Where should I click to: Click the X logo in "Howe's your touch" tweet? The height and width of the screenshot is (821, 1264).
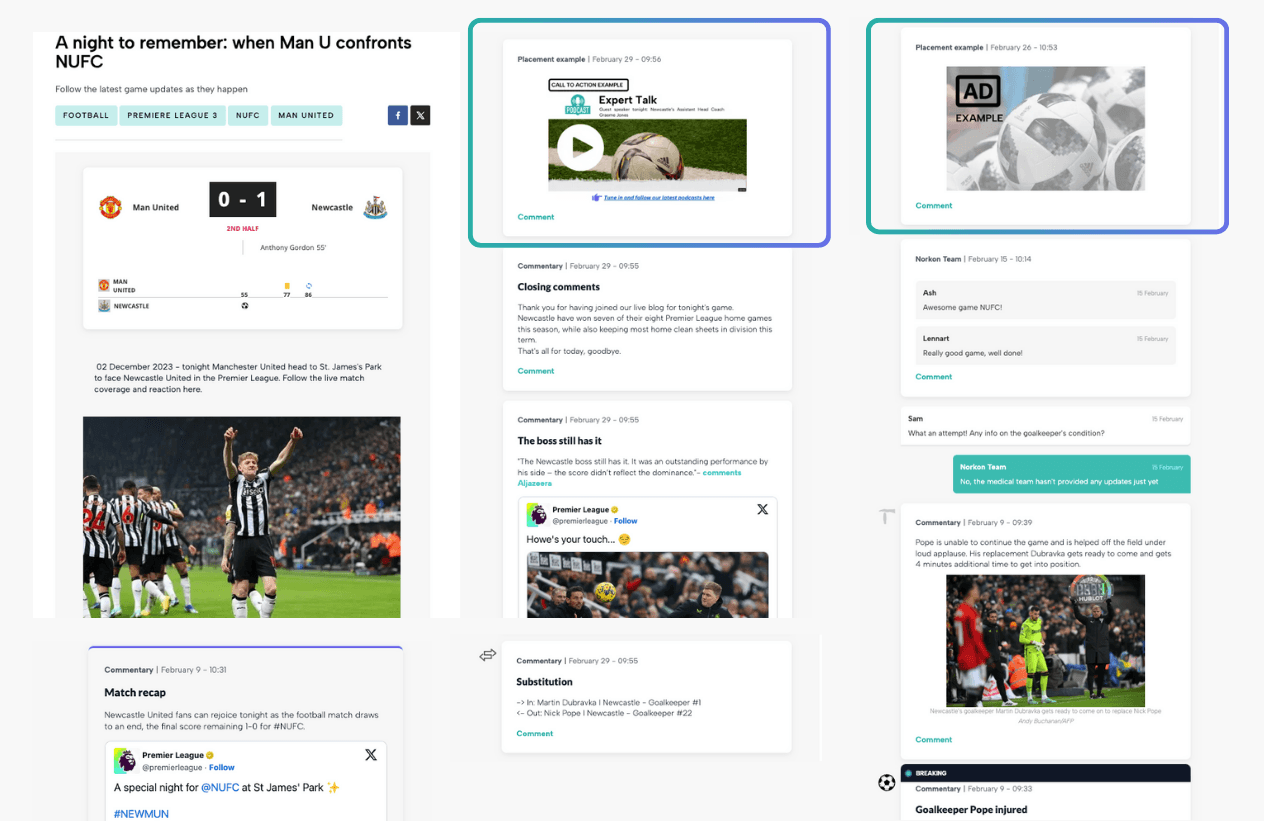click(x=762, y=509)
